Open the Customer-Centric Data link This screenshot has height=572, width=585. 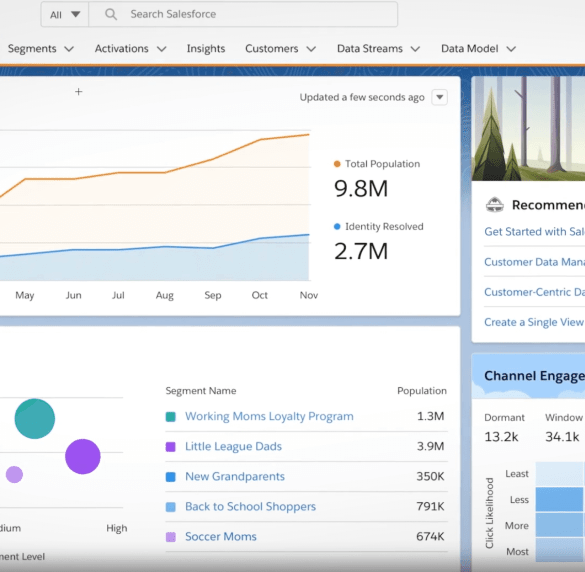click(x=534, y=292)
